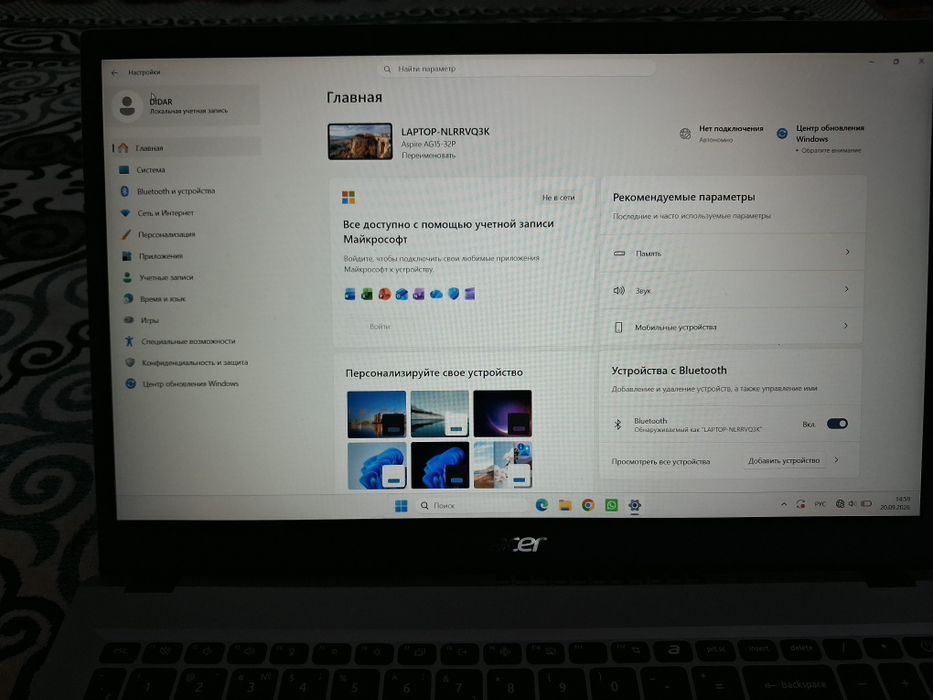Click the OneDrive cloud icon in apps row
This screenshot has height=700, width=933.
(x=436, y=294)
